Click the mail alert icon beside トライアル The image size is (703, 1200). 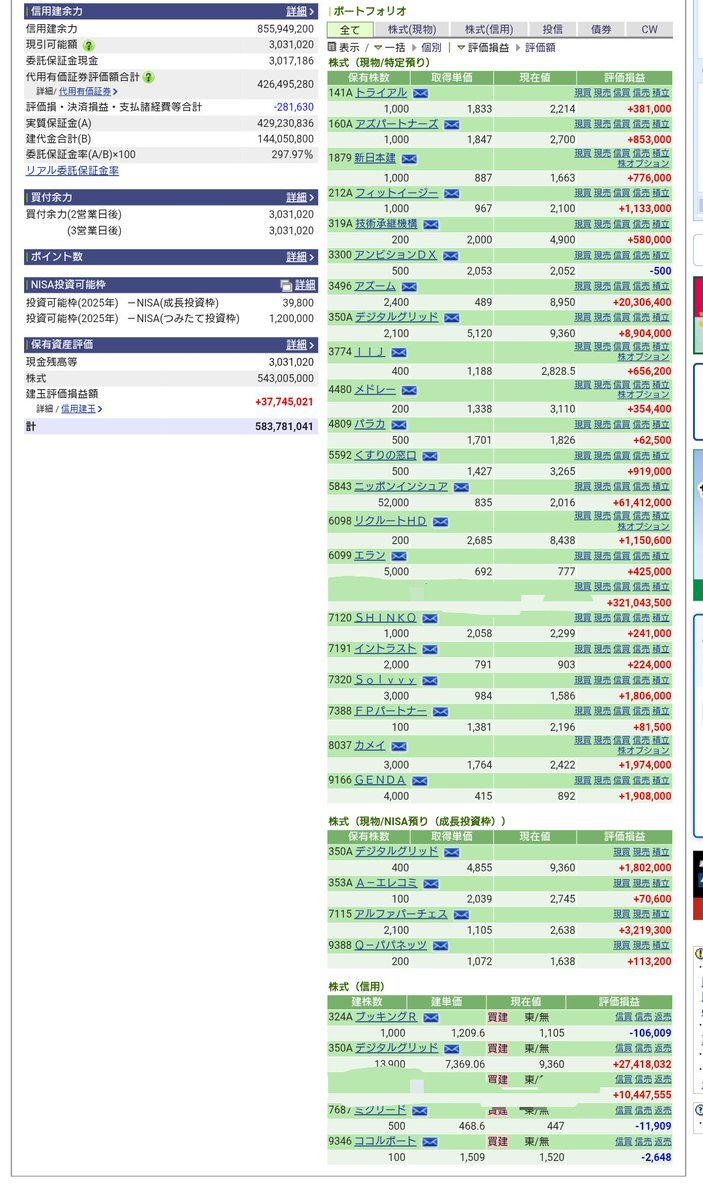(420, 93)
